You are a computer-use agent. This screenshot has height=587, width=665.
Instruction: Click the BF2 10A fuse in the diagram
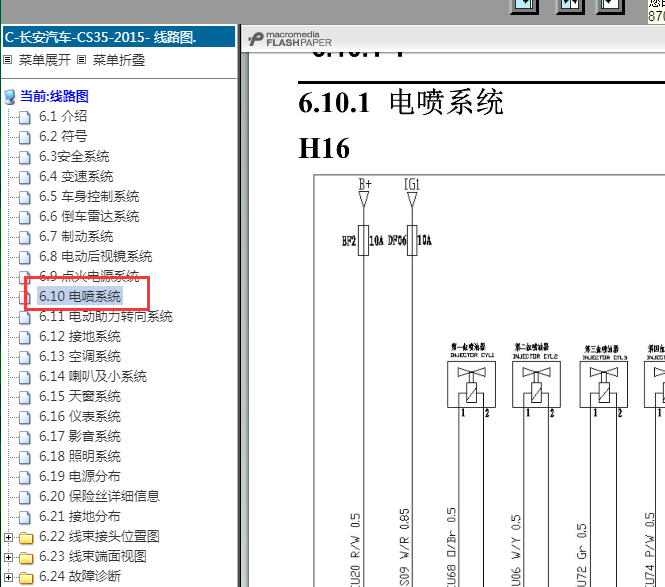click(363, 240)
